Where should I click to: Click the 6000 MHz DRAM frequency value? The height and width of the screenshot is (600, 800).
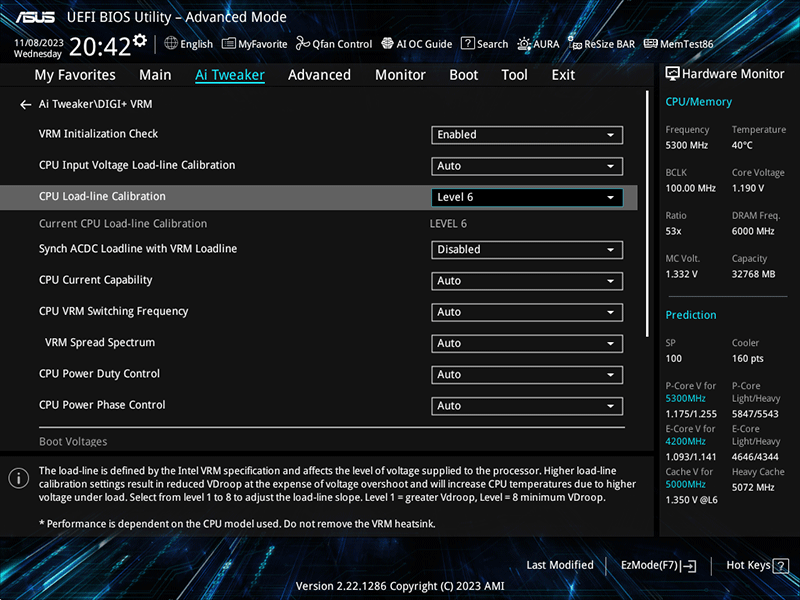pos(753,231)
